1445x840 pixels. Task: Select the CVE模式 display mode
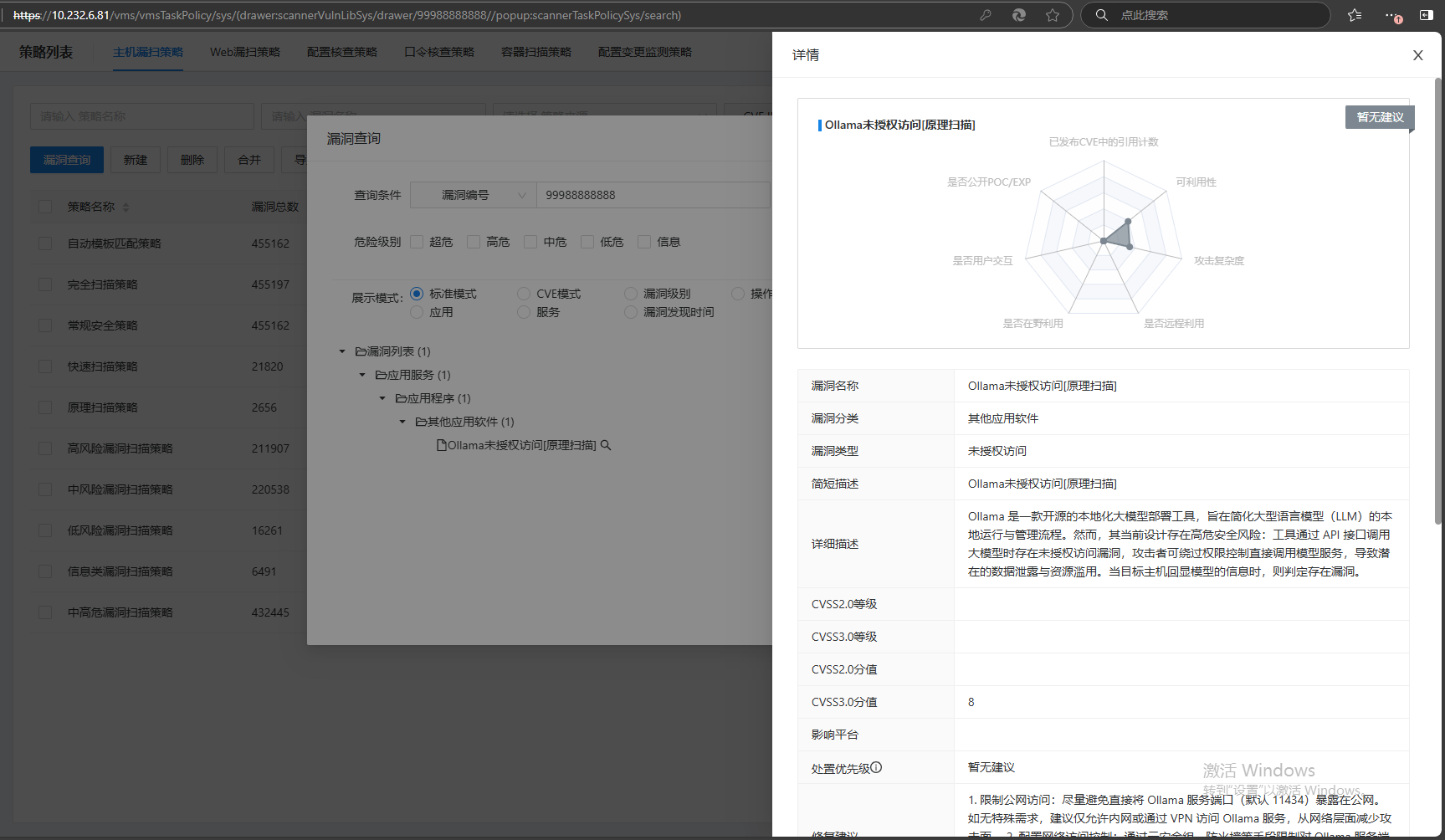point(524,294)
